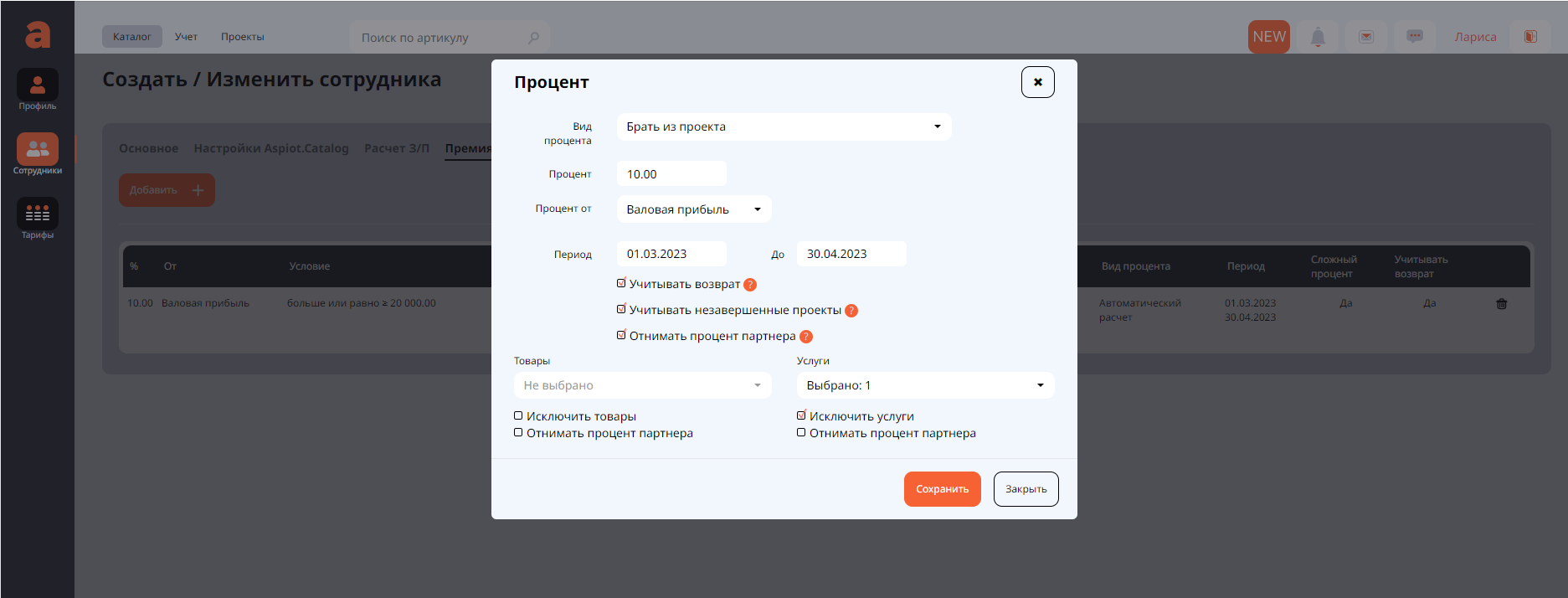The image size is (1568, 598).
Task: Uncheck Исключить услуги checkbox
Action: 801,415
